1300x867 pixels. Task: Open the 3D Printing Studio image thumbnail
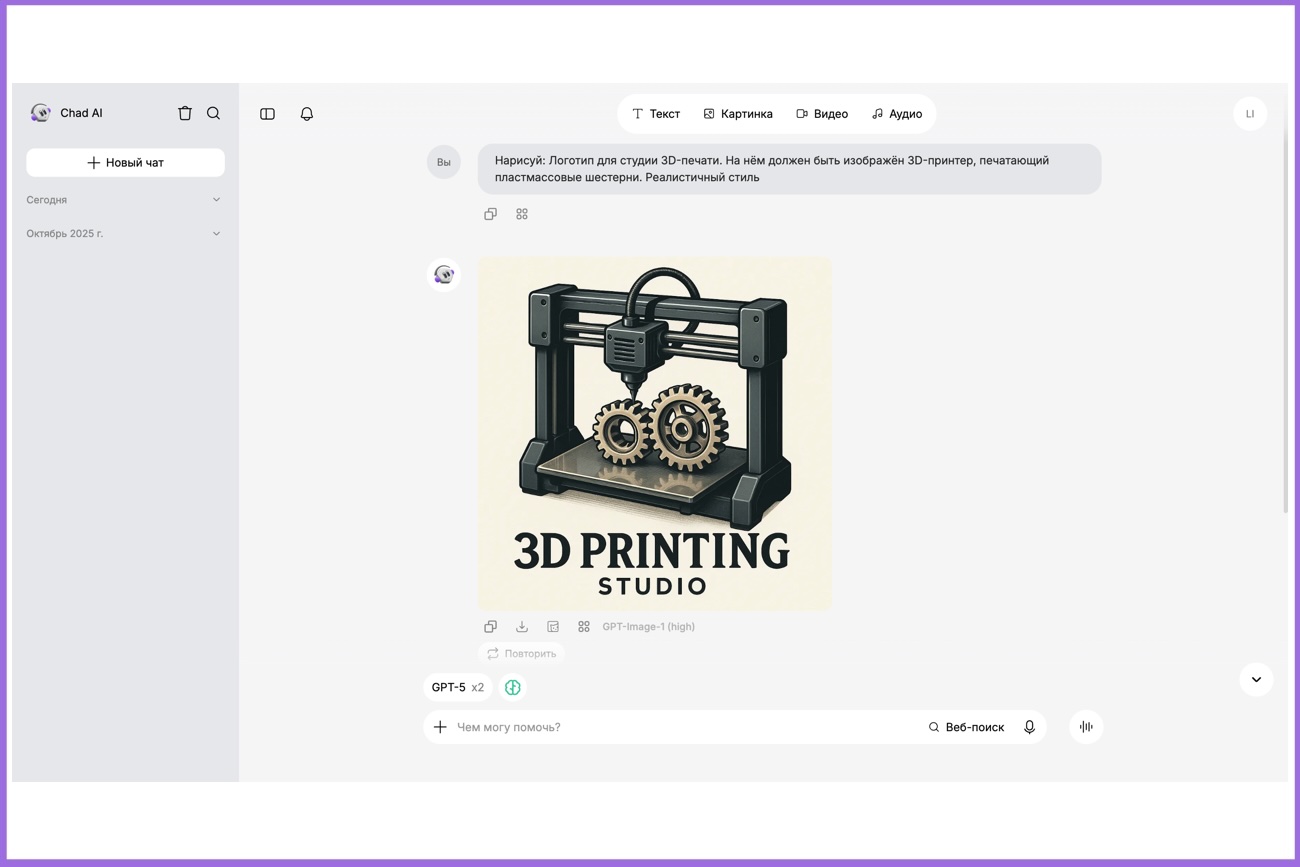click(x=654, y=433)
